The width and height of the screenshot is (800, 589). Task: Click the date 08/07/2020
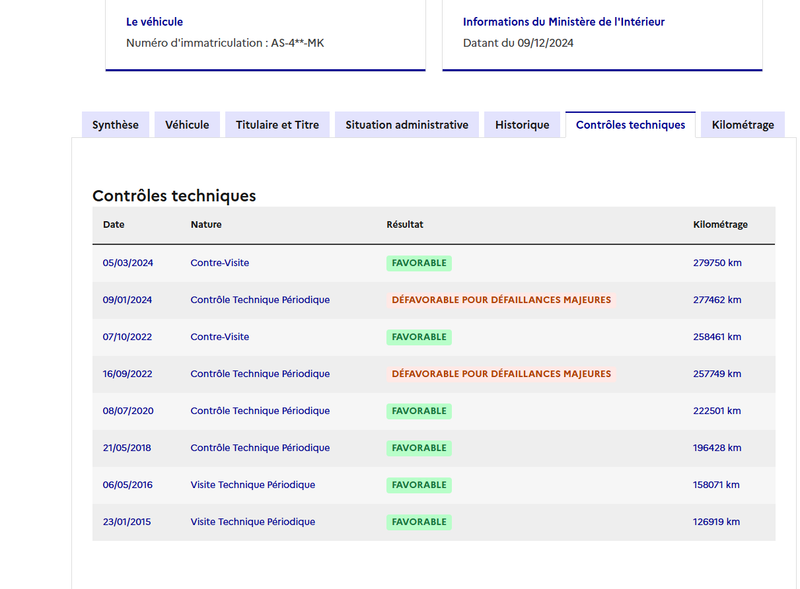pos(128,411)
